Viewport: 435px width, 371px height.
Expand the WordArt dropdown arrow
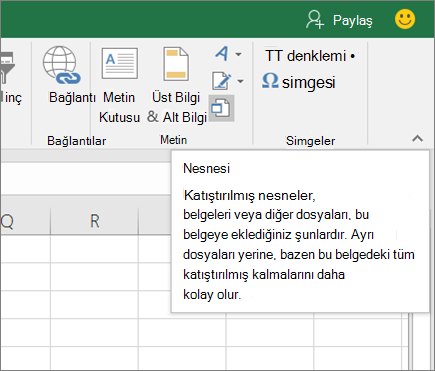click(x=239, y=54)
